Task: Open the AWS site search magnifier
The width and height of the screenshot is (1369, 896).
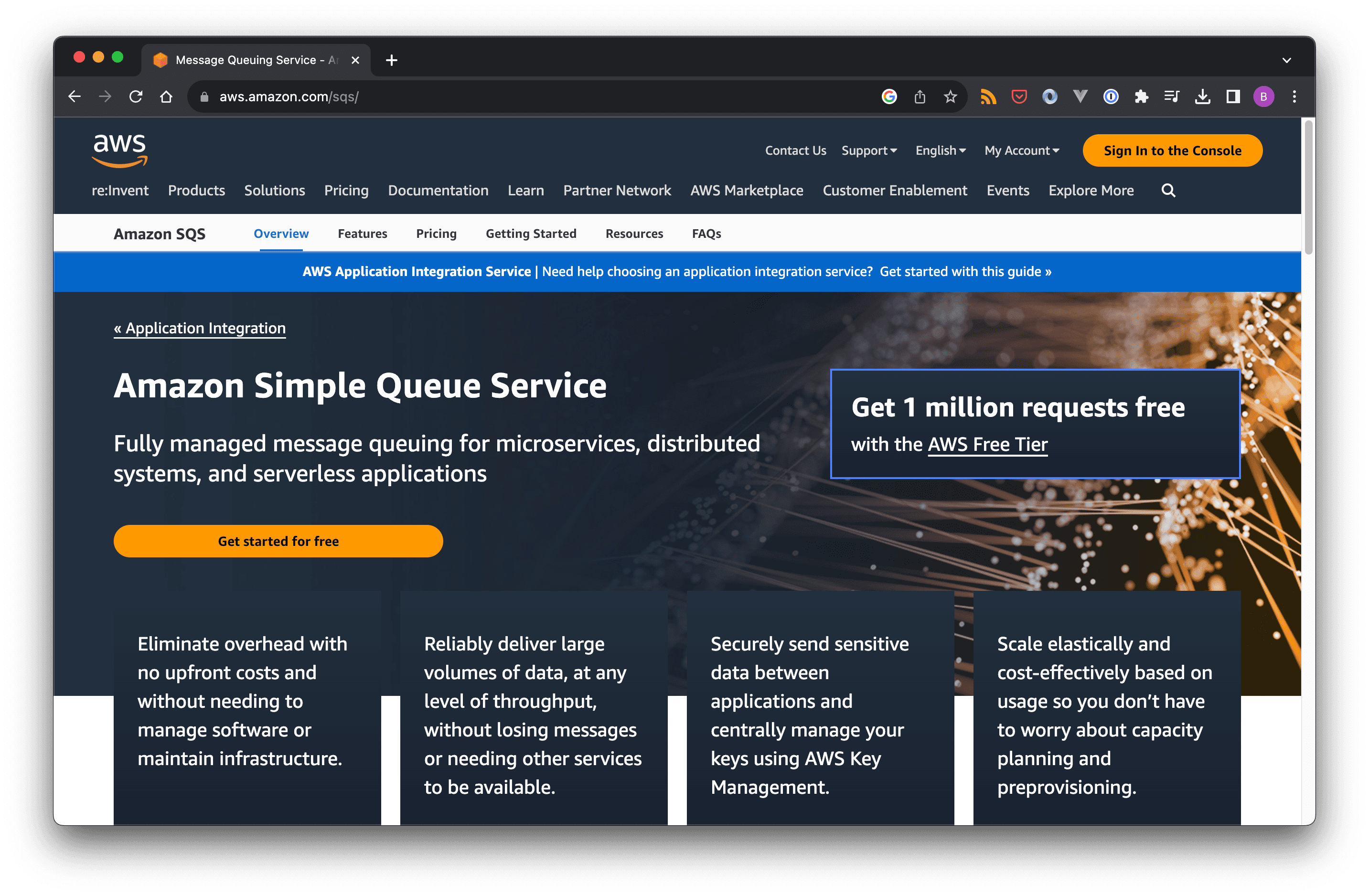Action: point(1168,191)
